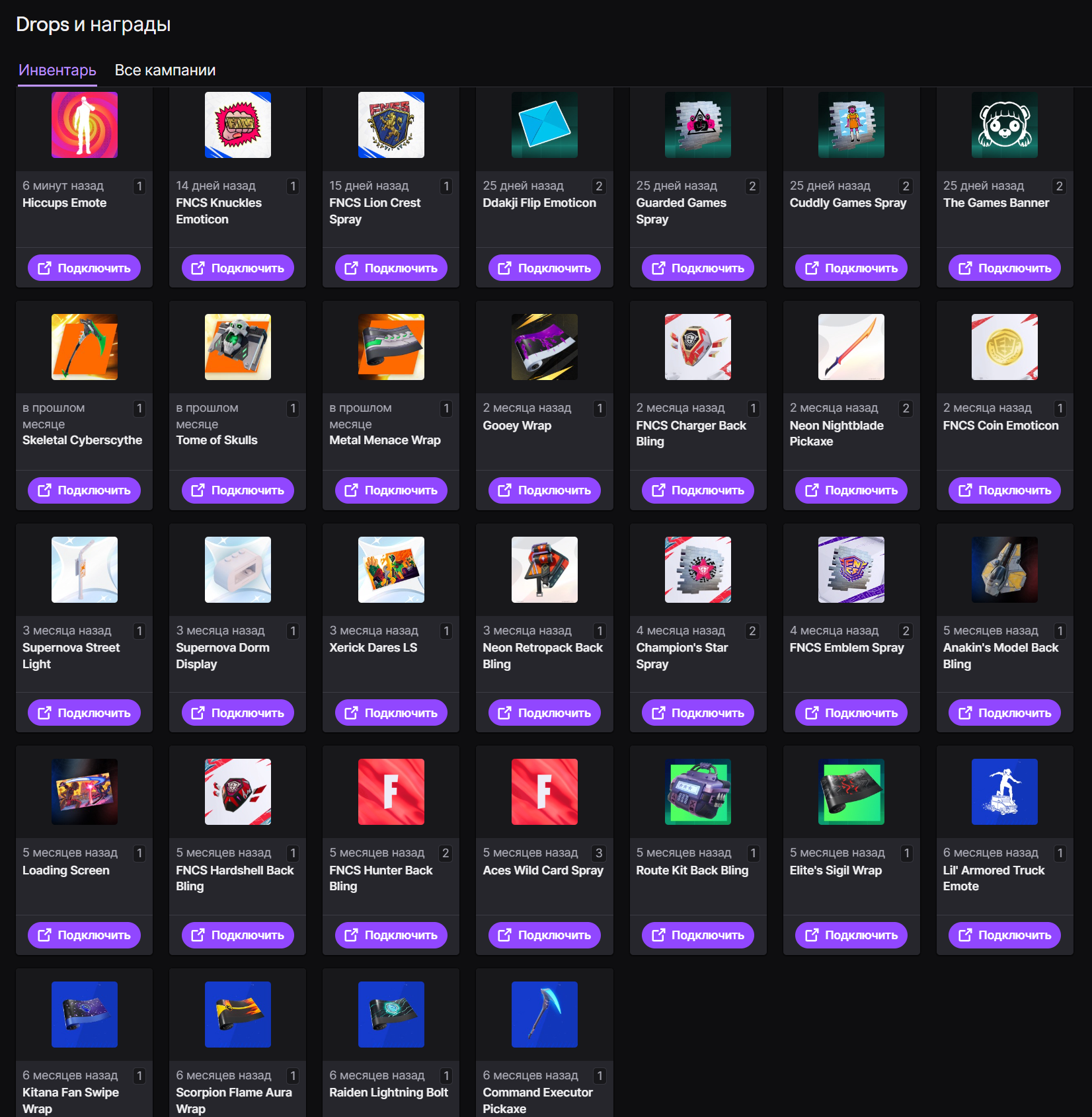Click the FNCS Lion Crest Spray icon

tap(391, 125)
